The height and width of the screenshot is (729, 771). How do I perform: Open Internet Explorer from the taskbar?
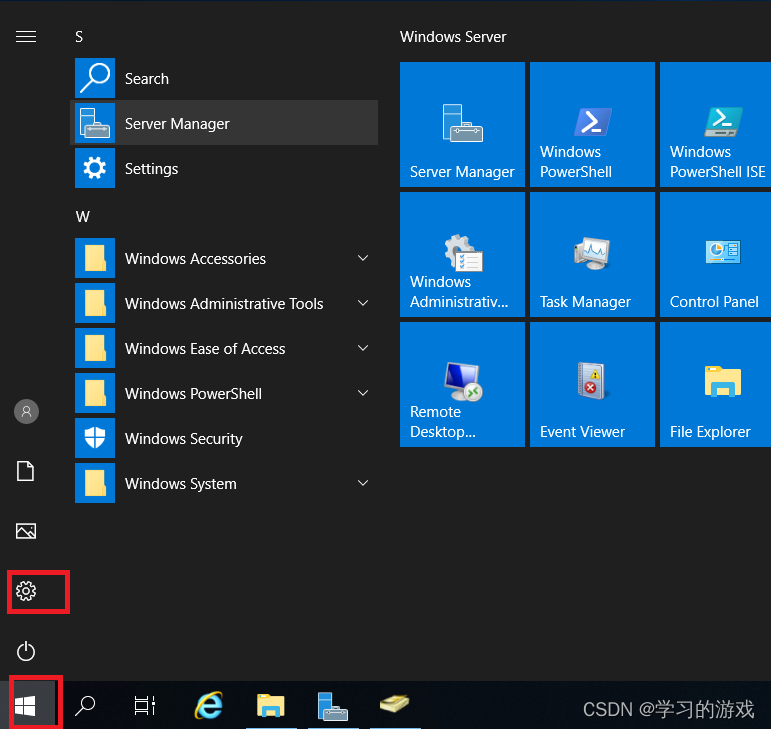tap(208, 707)
